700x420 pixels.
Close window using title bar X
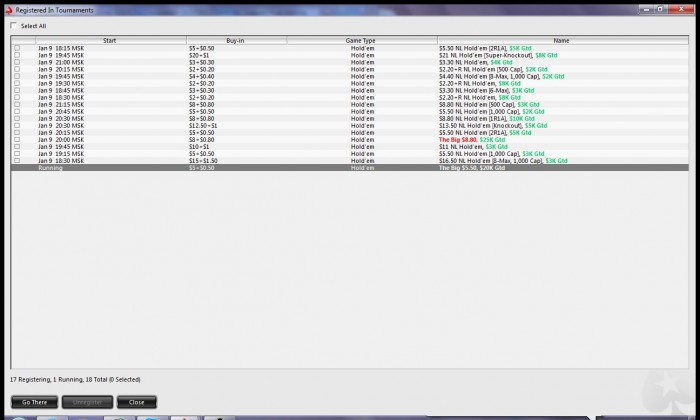point(681,9)
